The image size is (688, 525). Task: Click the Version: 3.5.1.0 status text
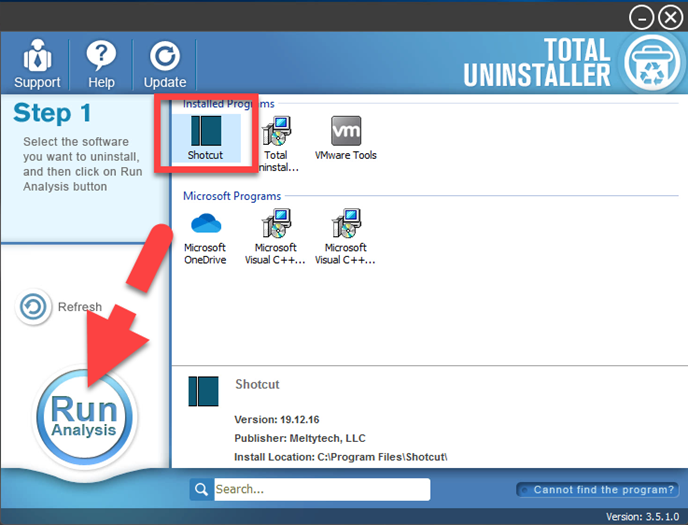642,517
